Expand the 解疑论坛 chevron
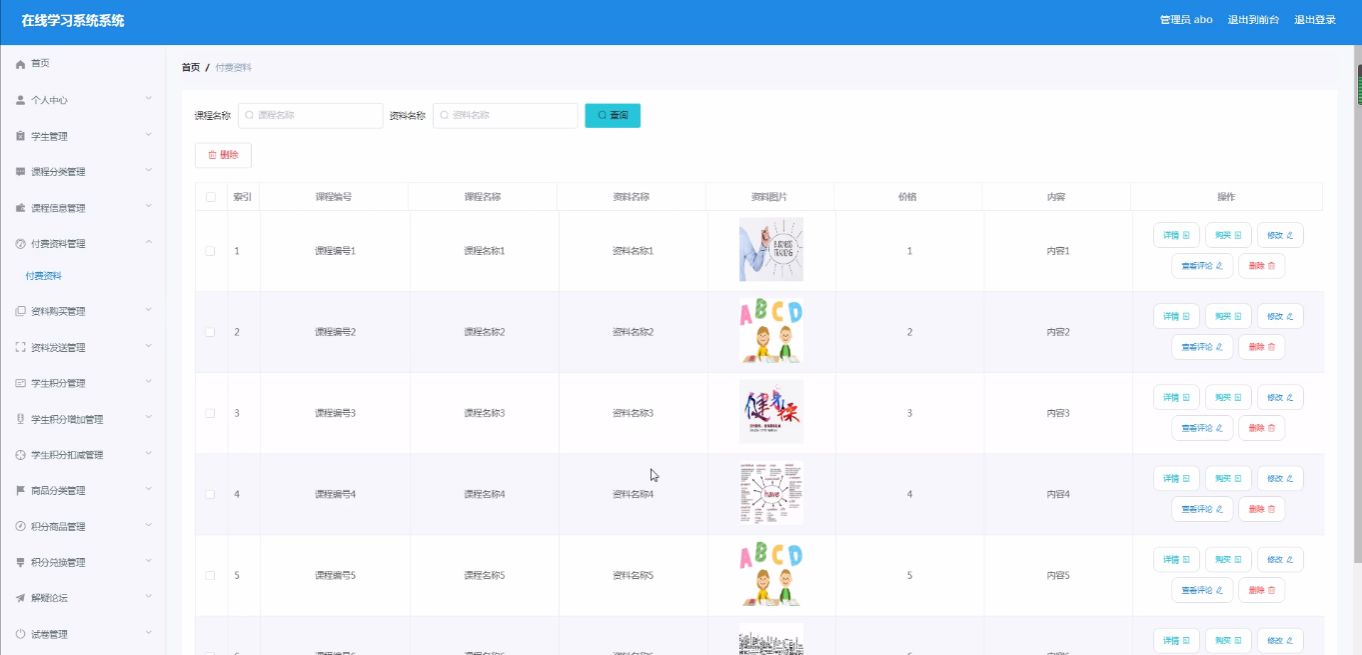This screenshot has height=655, width=1362. click(x=148, y=598)
